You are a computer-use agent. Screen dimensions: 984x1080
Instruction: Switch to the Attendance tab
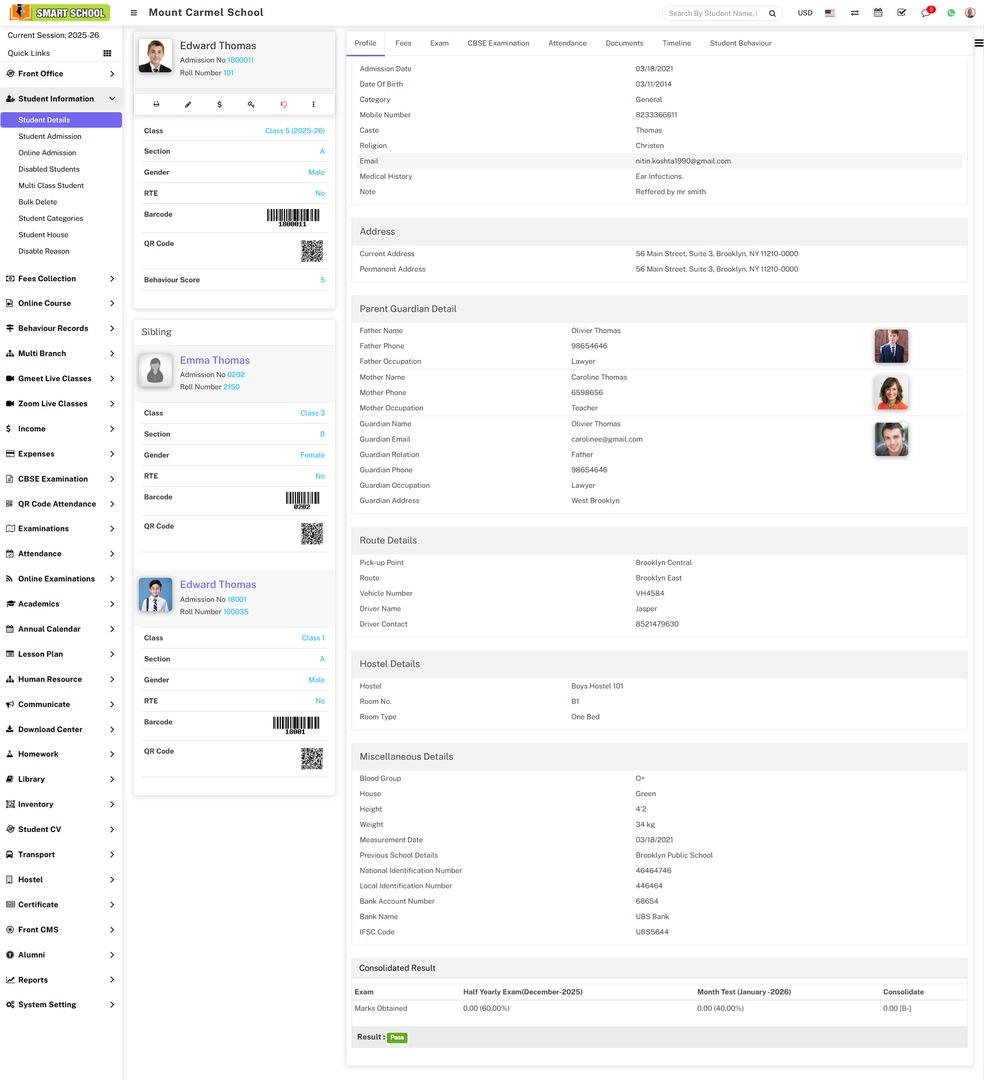coord(567,43)
